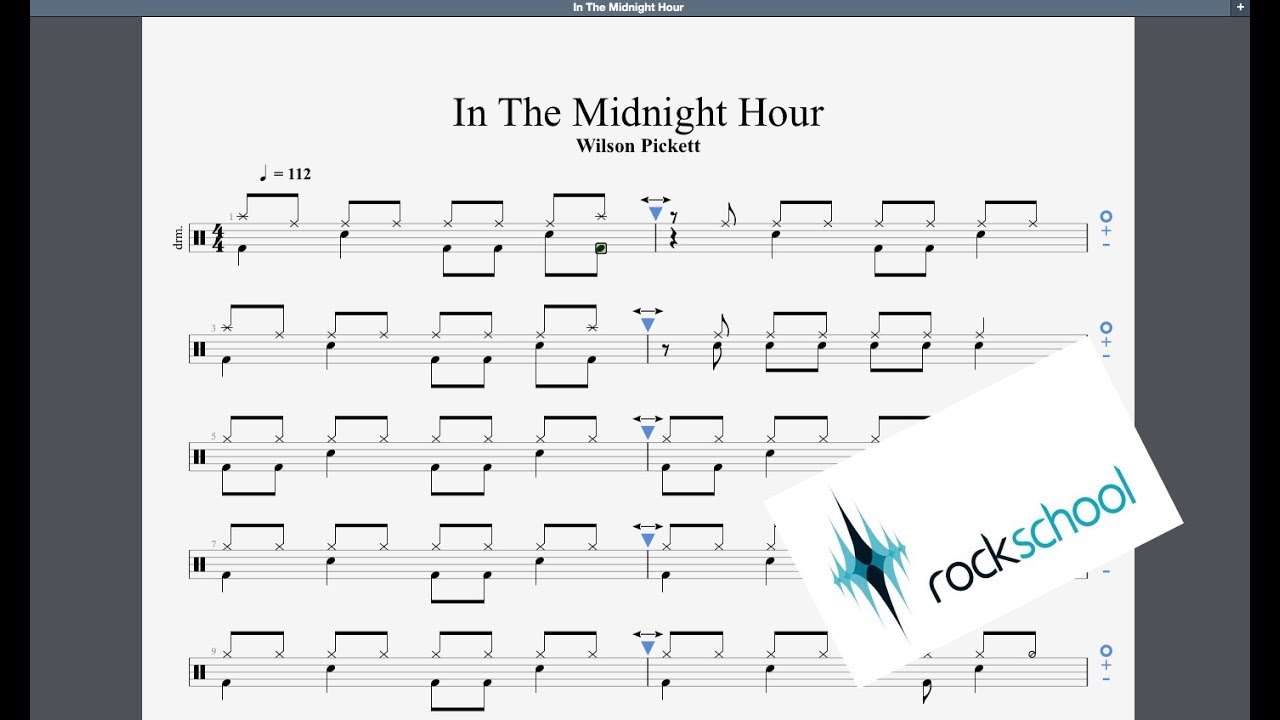Select the 'In The Midnight Hour' document tab
Image resolution: width=1280 pixels, height=720 pixels.
coord(628,7)
